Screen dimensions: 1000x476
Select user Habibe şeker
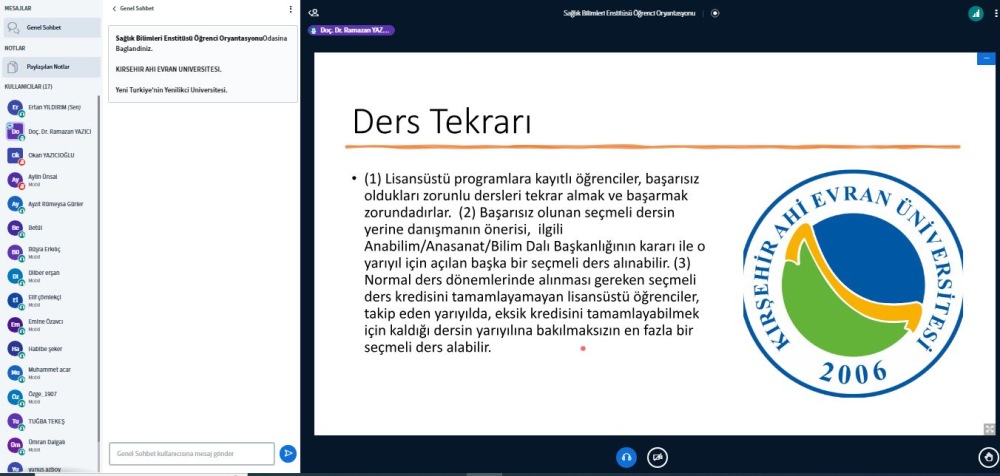coord(50,348)
